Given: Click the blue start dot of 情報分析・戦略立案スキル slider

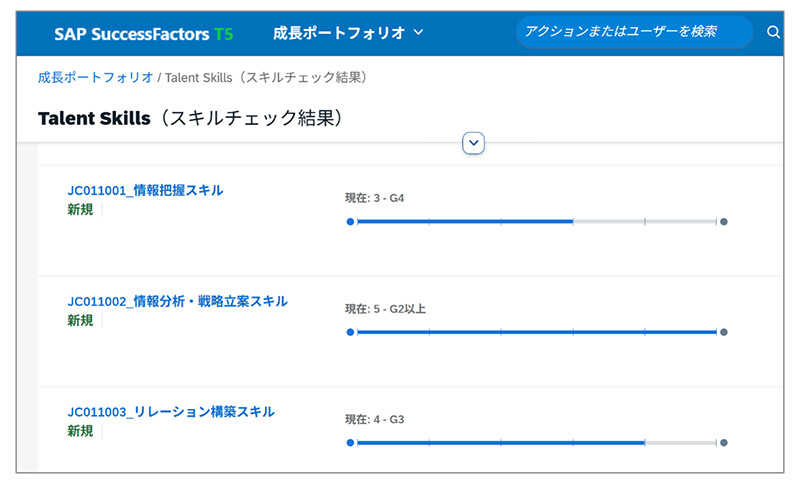Looking at the screenshot, I should 350,332.
